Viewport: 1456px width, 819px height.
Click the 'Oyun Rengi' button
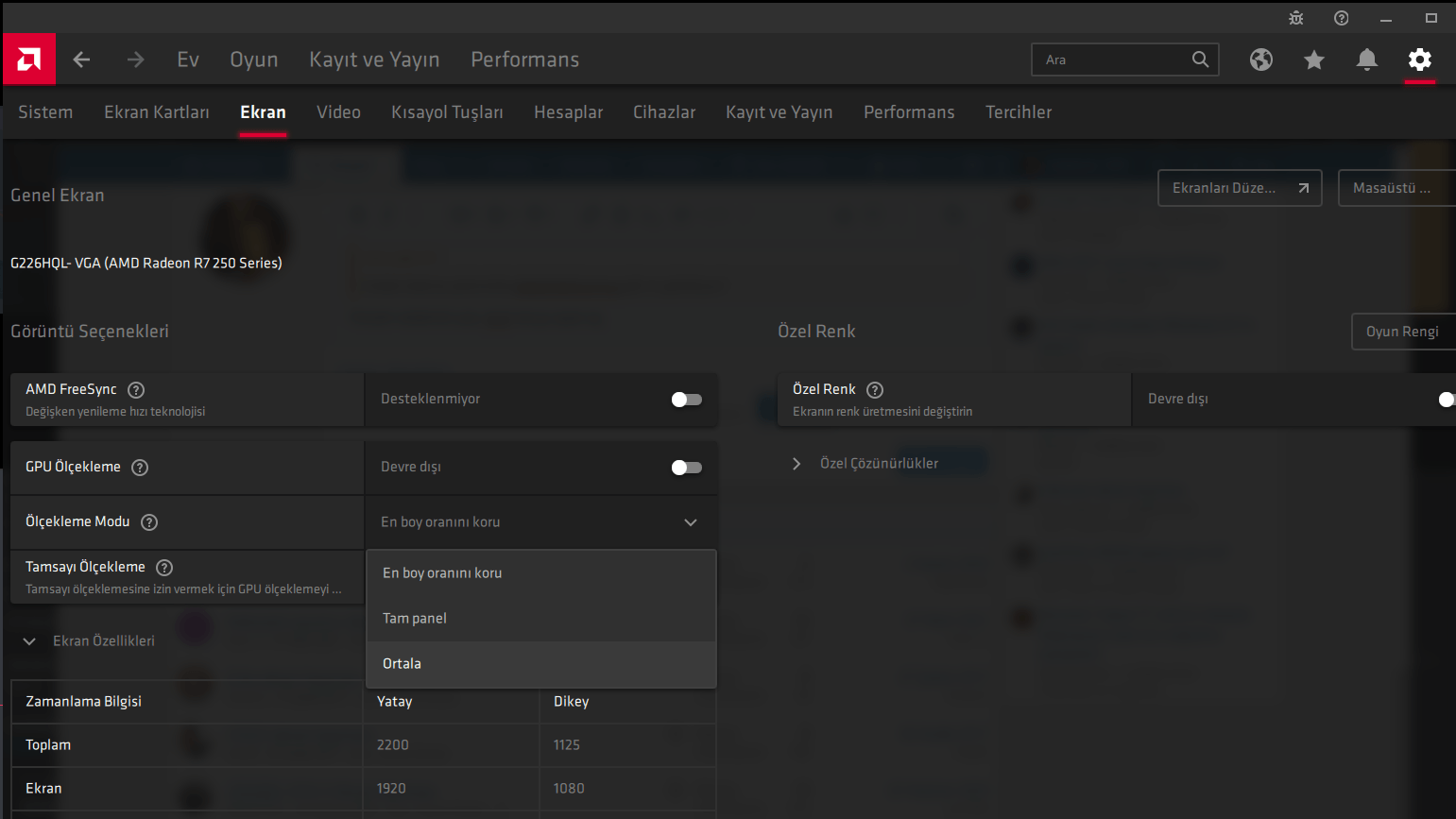click(x=1404, y=332)
